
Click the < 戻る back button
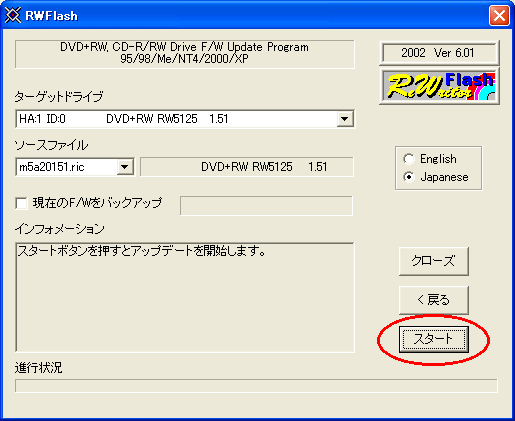coord(434,300)
